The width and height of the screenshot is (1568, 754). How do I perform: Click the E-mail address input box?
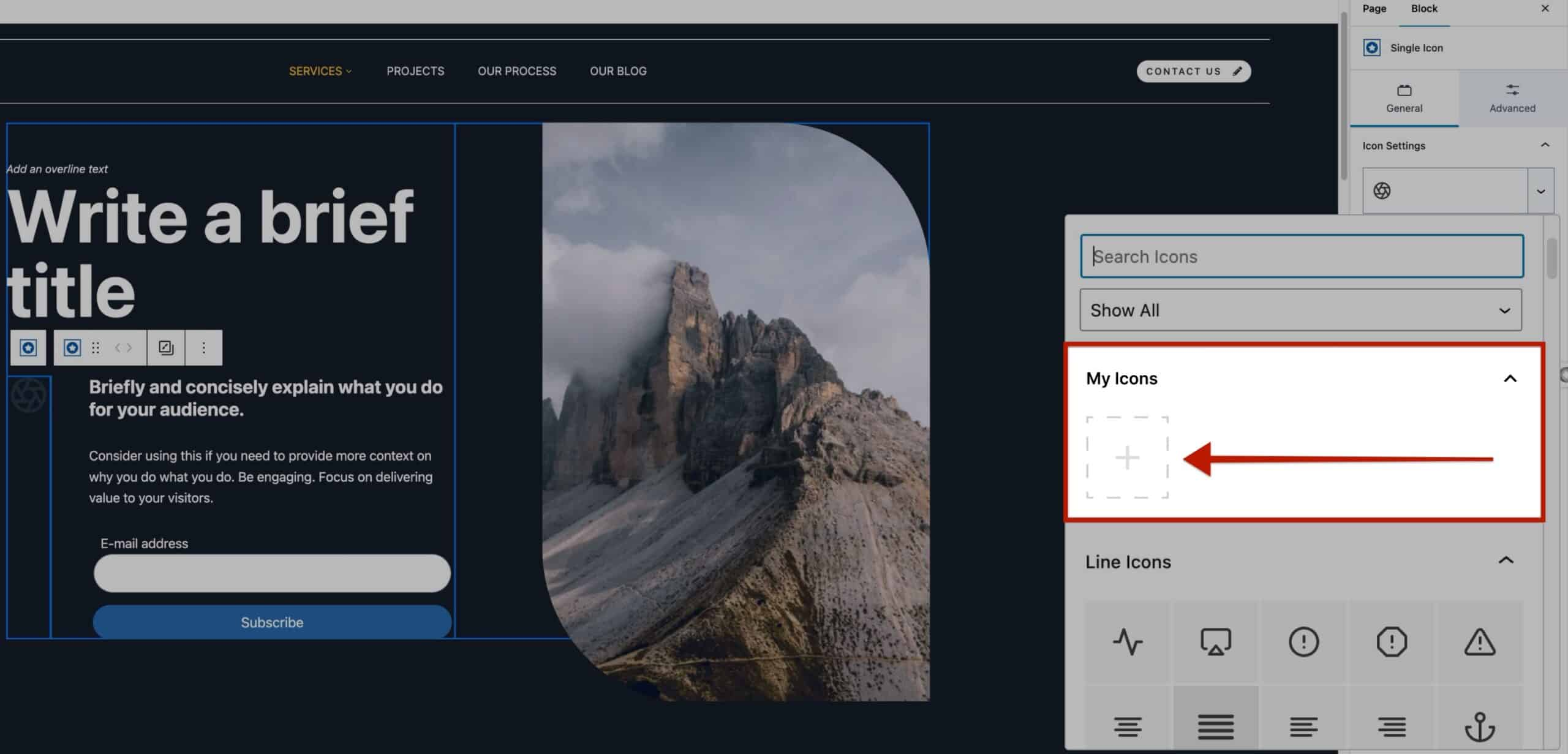(x=271, y=573)
